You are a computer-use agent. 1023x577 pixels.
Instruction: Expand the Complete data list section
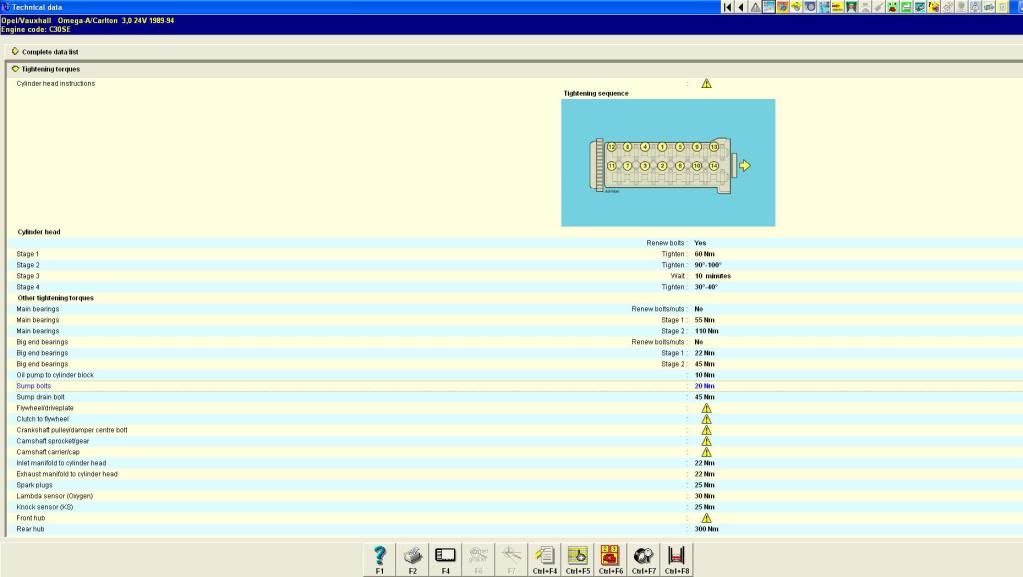tap(15, 51)
